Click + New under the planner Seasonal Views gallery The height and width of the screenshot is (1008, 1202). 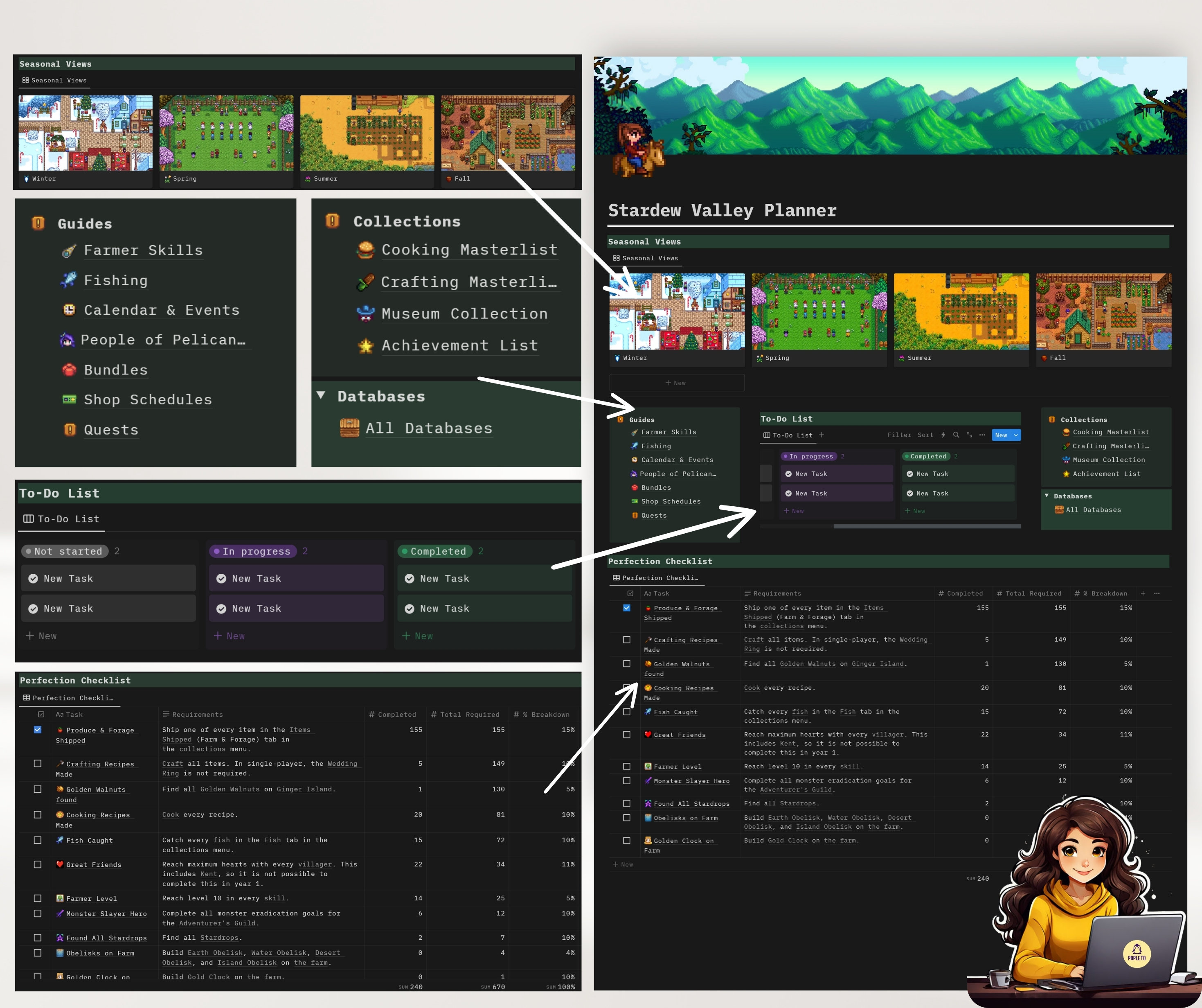click(x=677, y=383)
